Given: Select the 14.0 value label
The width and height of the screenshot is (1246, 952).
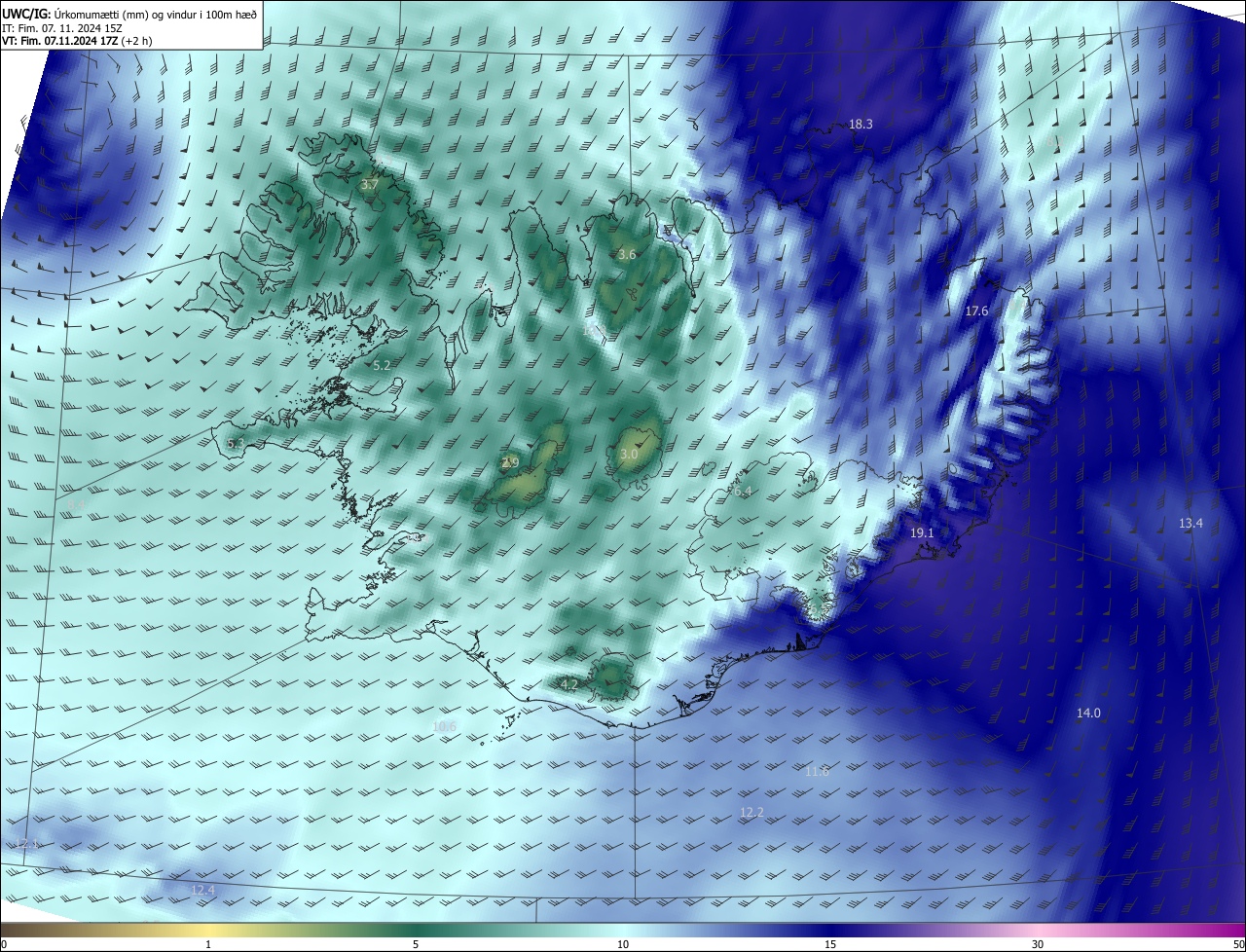Looking at the screenshot, I should pos(1088,713).
